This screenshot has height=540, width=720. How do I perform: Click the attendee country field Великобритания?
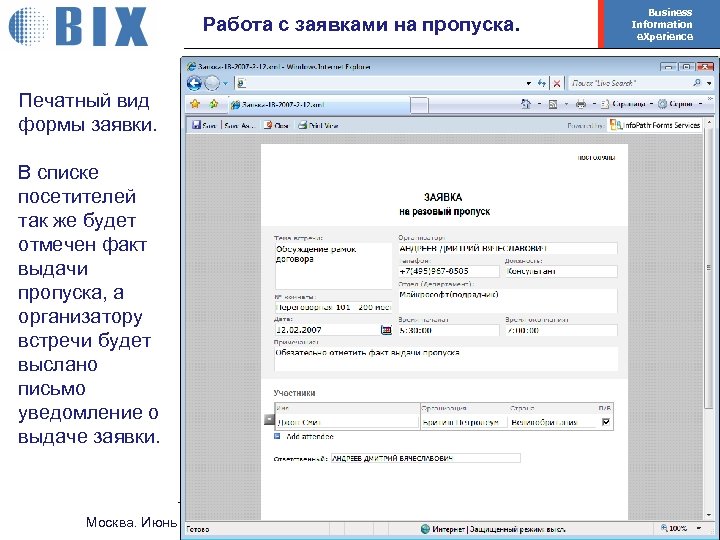pos(552,422)
